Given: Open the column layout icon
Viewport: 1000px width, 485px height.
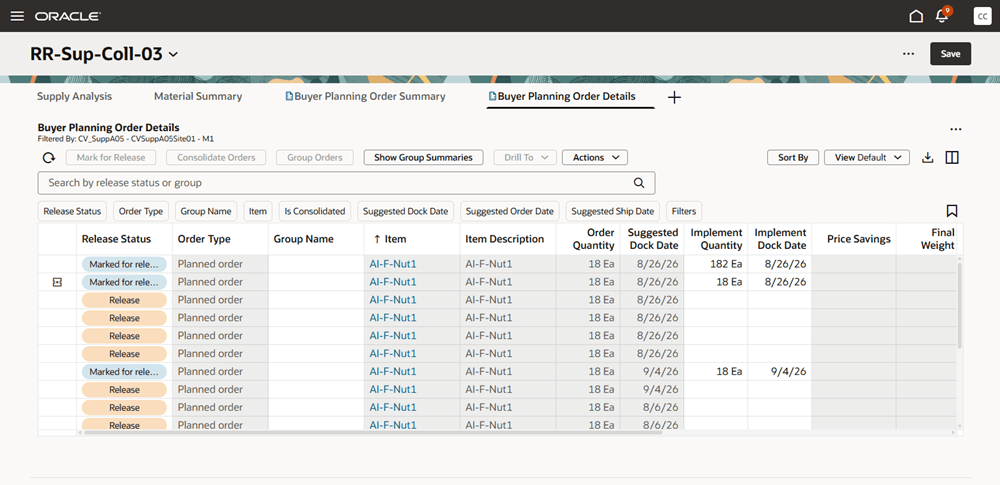Looking at the screenshot, I should pyautogui.click(x=952, y=158).
